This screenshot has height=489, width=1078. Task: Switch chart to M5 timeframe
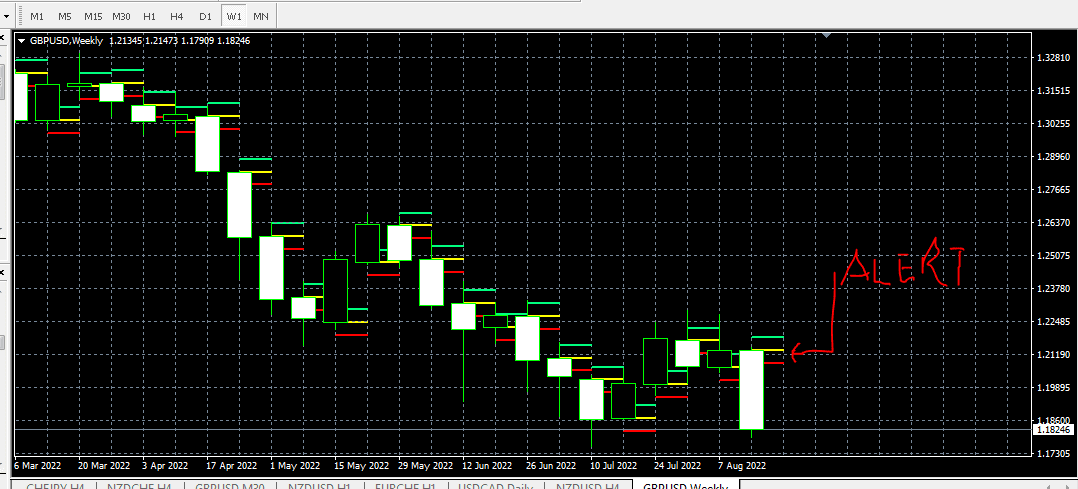pyautogui.click(x=65, y=16)
